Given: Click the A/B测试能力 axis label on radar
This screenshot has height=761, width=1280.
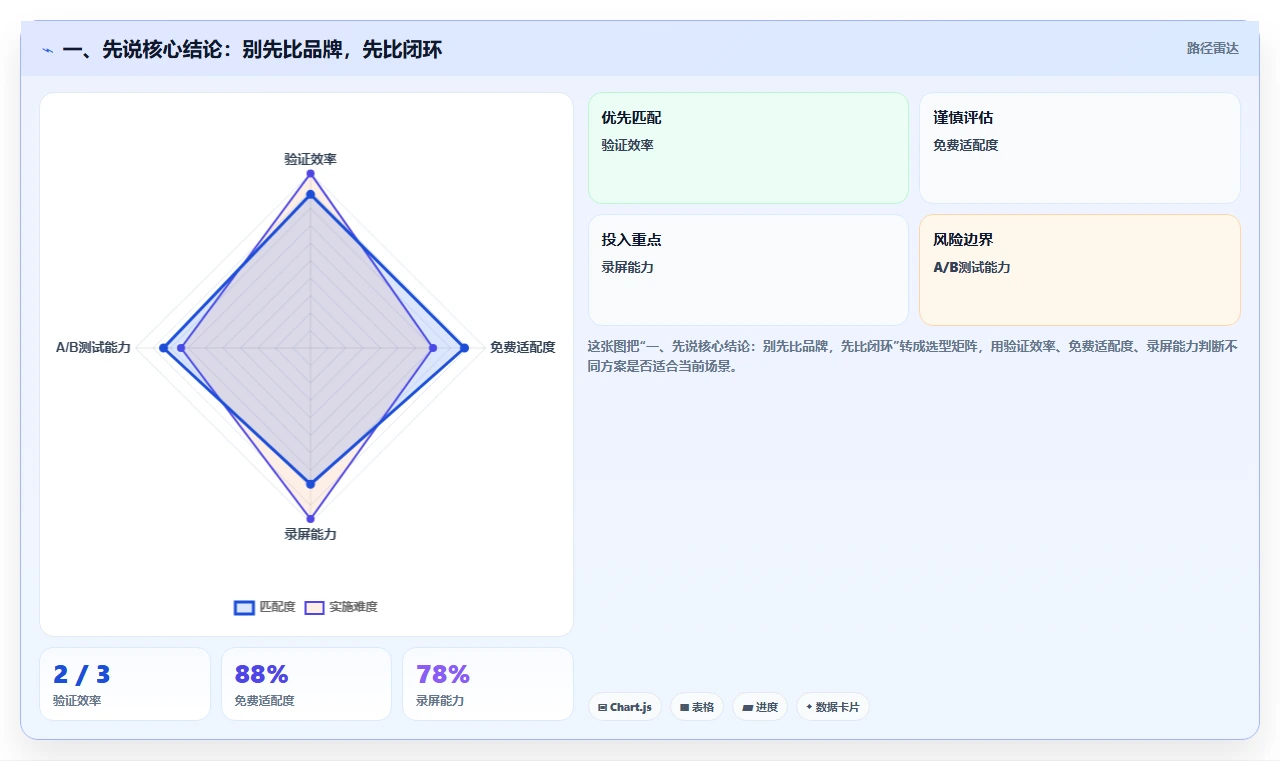Looking at the screenshot, I should pyautogui.click(x=93, y=347).
